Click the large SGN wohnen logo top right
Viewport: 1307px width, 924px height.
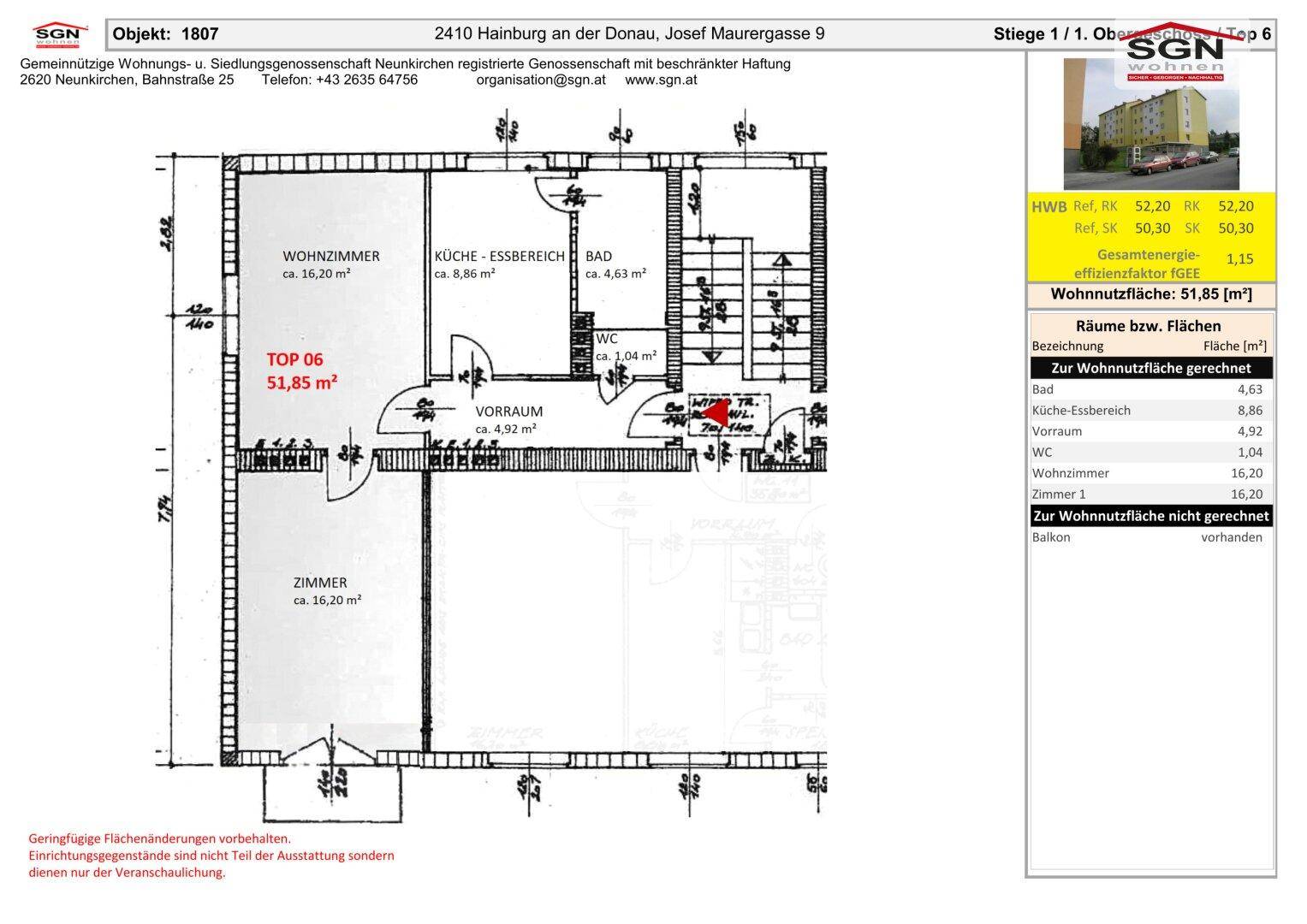pos(1174,55)
